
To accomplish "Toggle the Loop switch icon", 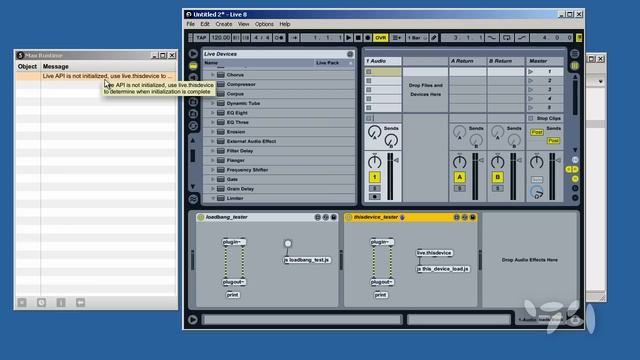I will 507,38.
